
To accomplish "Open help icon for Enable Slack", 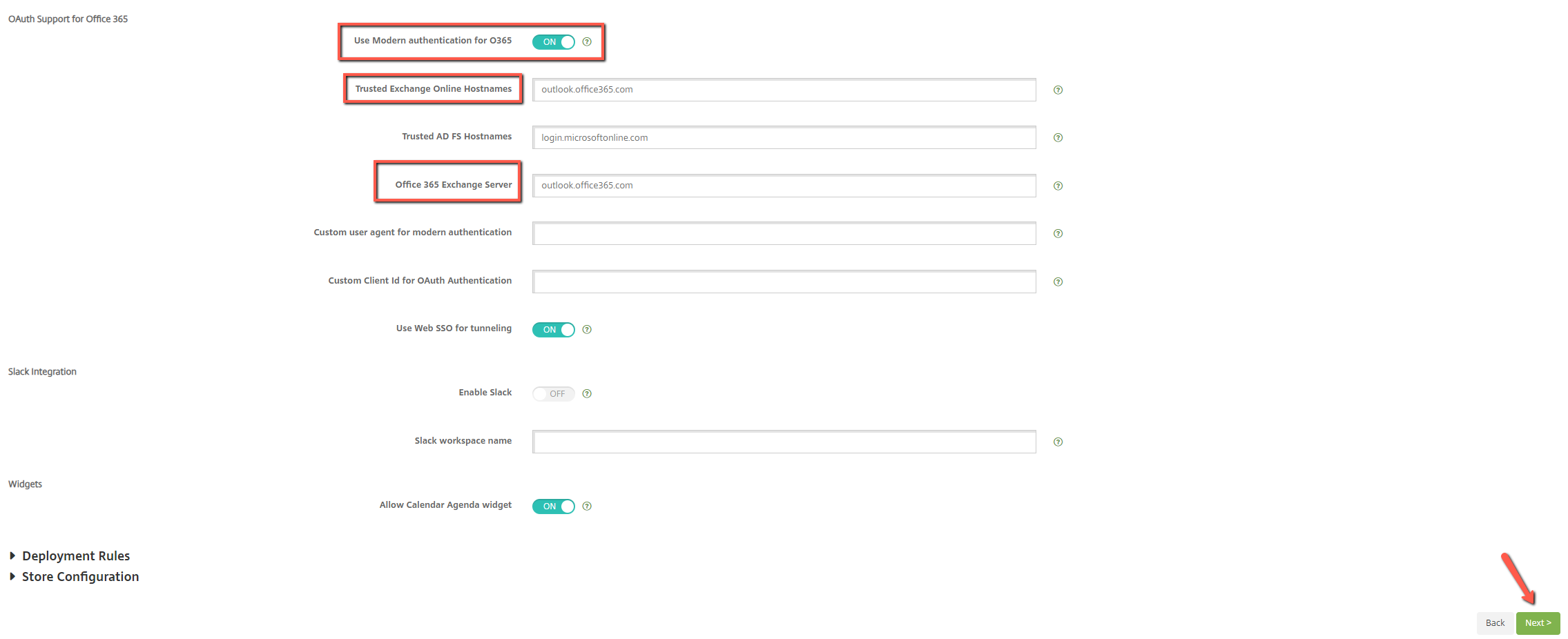I will [587, 394].
